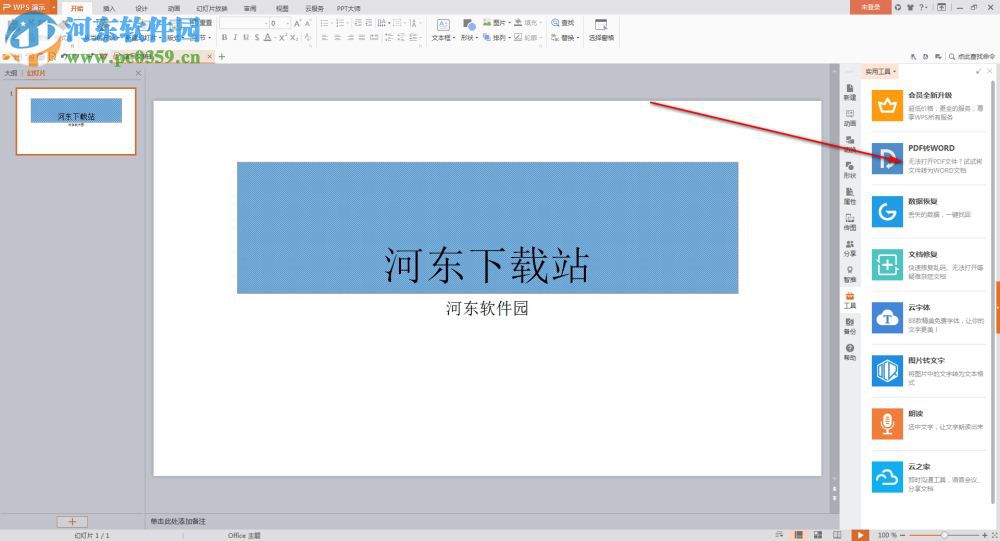Switch to slide sorter view icon
The width and height of the screenshot is (1000, 541).
click(x=818, y=535)
